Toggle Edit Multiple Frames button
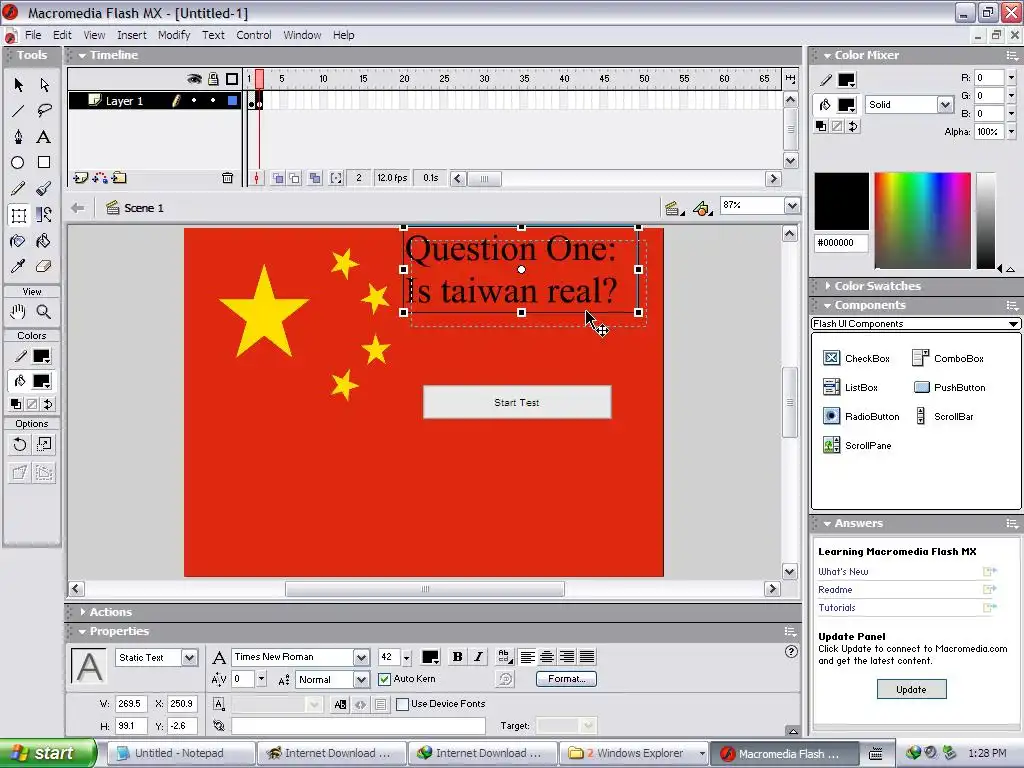The width and height of the screenshot is (1024, 768). point(315,178)
